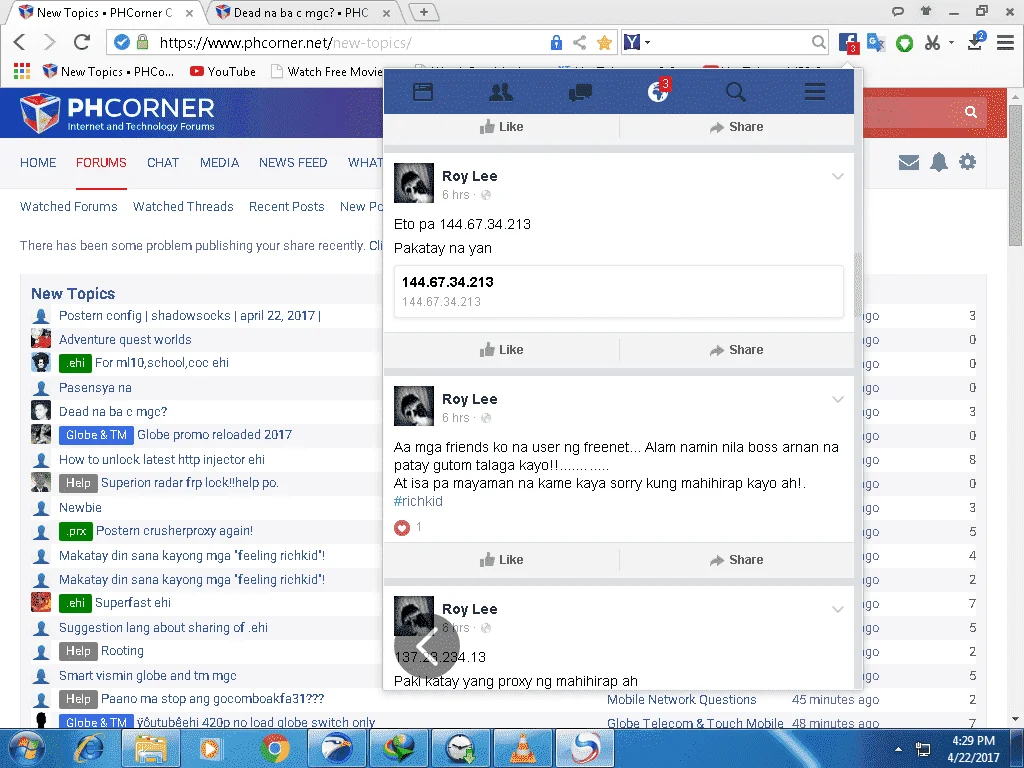Open the scissors capture tool icon
The image size is (1024, 768).
coord(933,43)
